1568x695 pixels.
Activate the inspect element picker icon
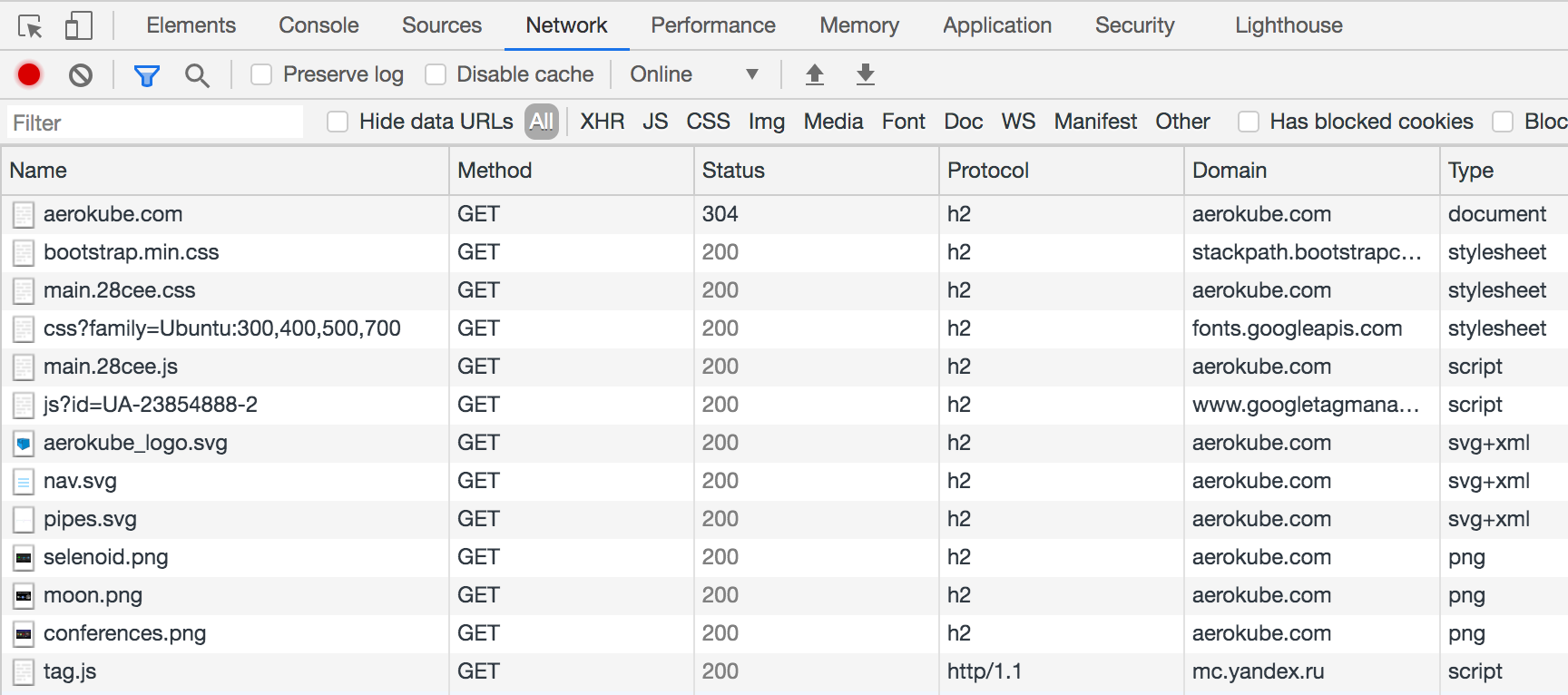pyautogui.click(x=30, y=26)
